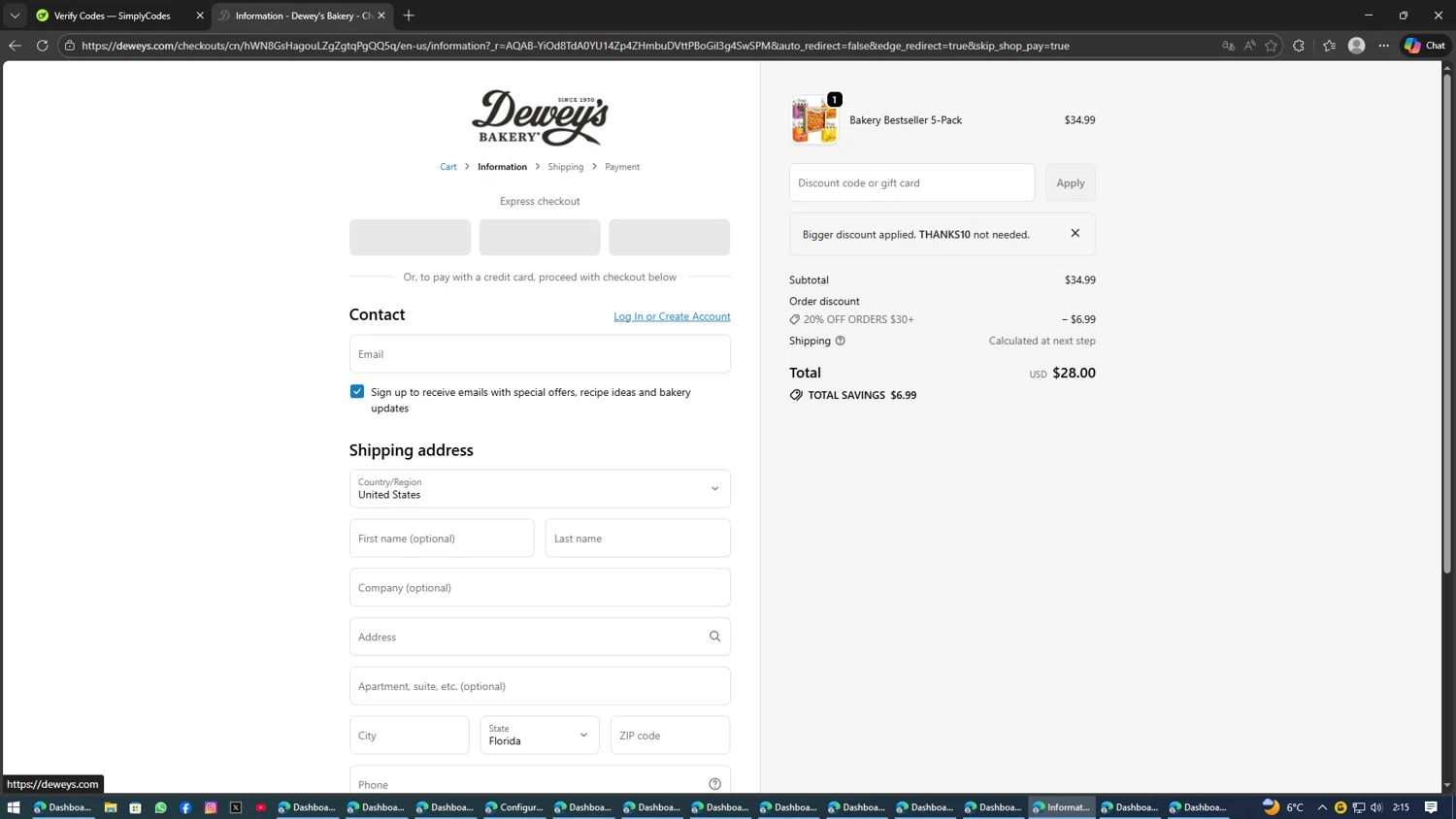Open the translate page icon
1456x819 pixels.
tap(1228, 46)
